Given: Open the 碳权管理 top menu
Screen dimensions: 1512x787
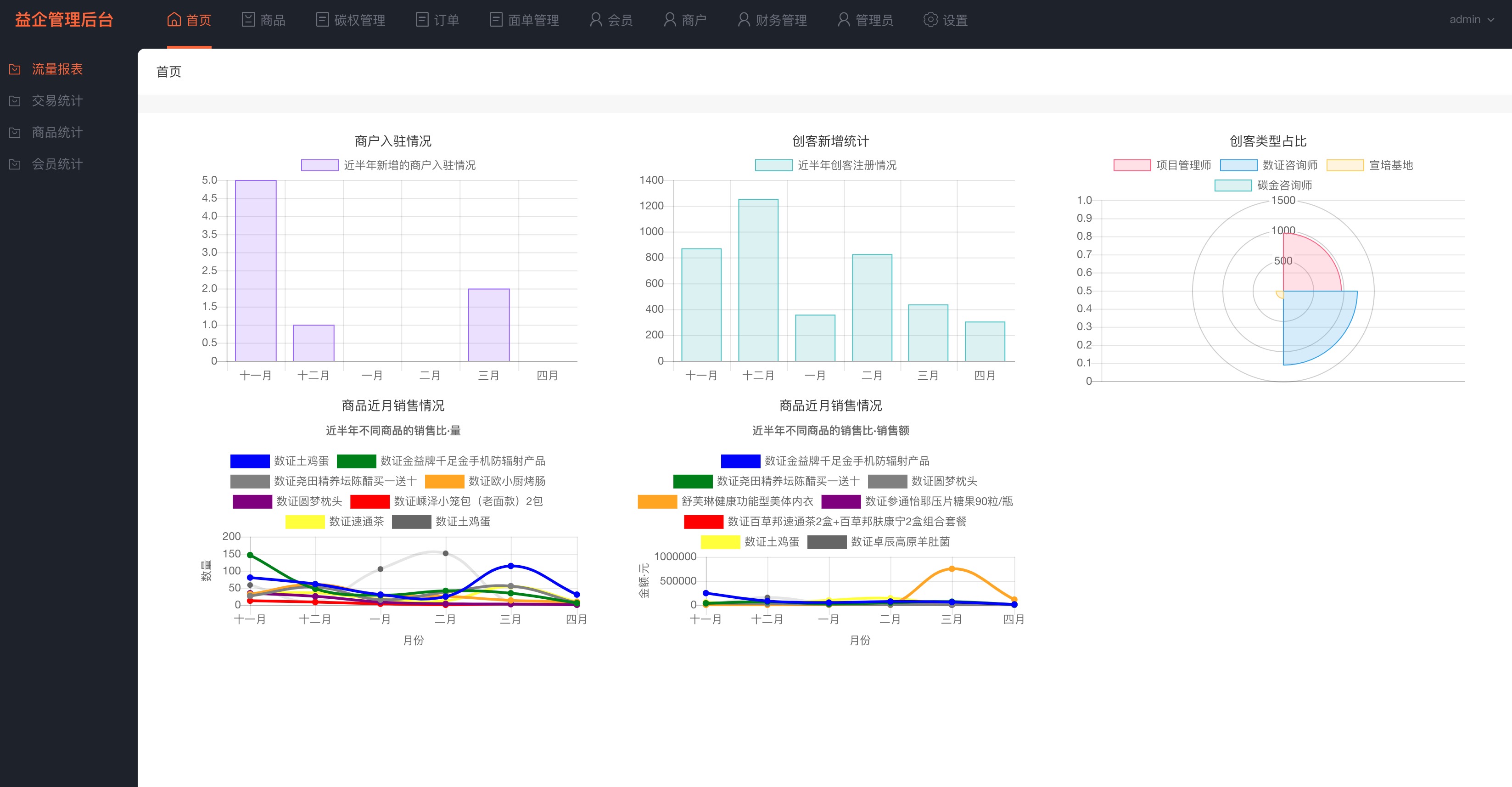Looking at the screenshot, I should [x=350, y=20].
